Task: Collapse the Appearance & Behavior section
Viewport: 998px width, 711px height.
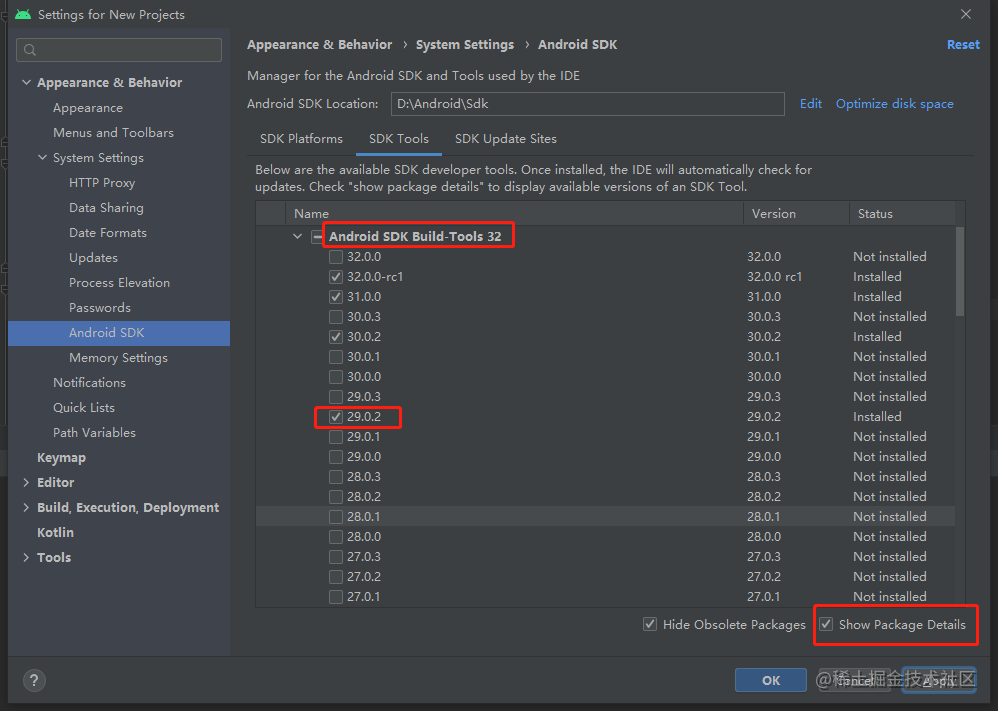Action: (x=26, y=82)
